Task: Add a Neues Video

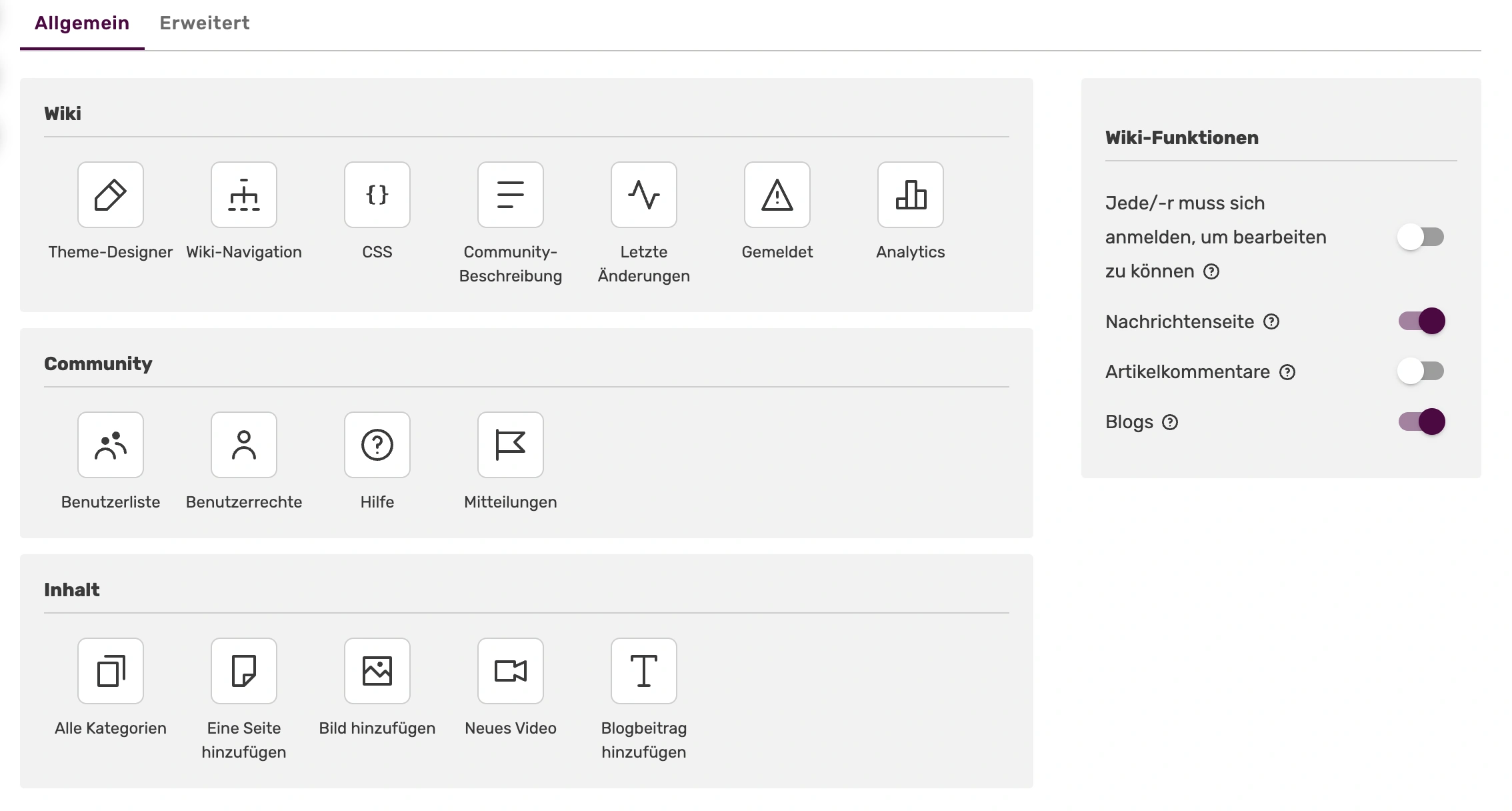Action: 511,671
